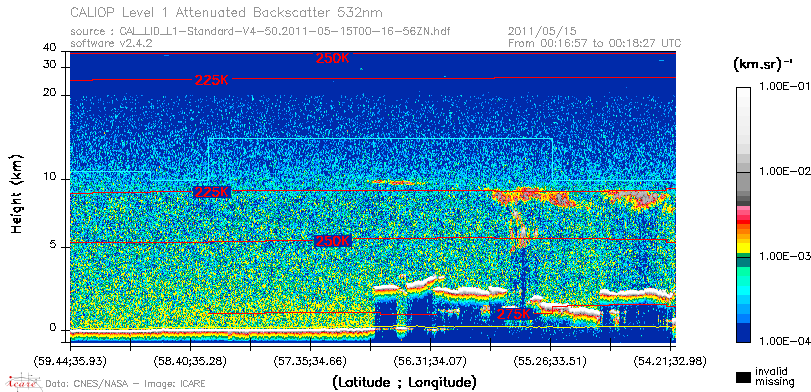Click the 'Height (km)' axis title
Viewport: 811px width, 392px height.
pos(18,193)
